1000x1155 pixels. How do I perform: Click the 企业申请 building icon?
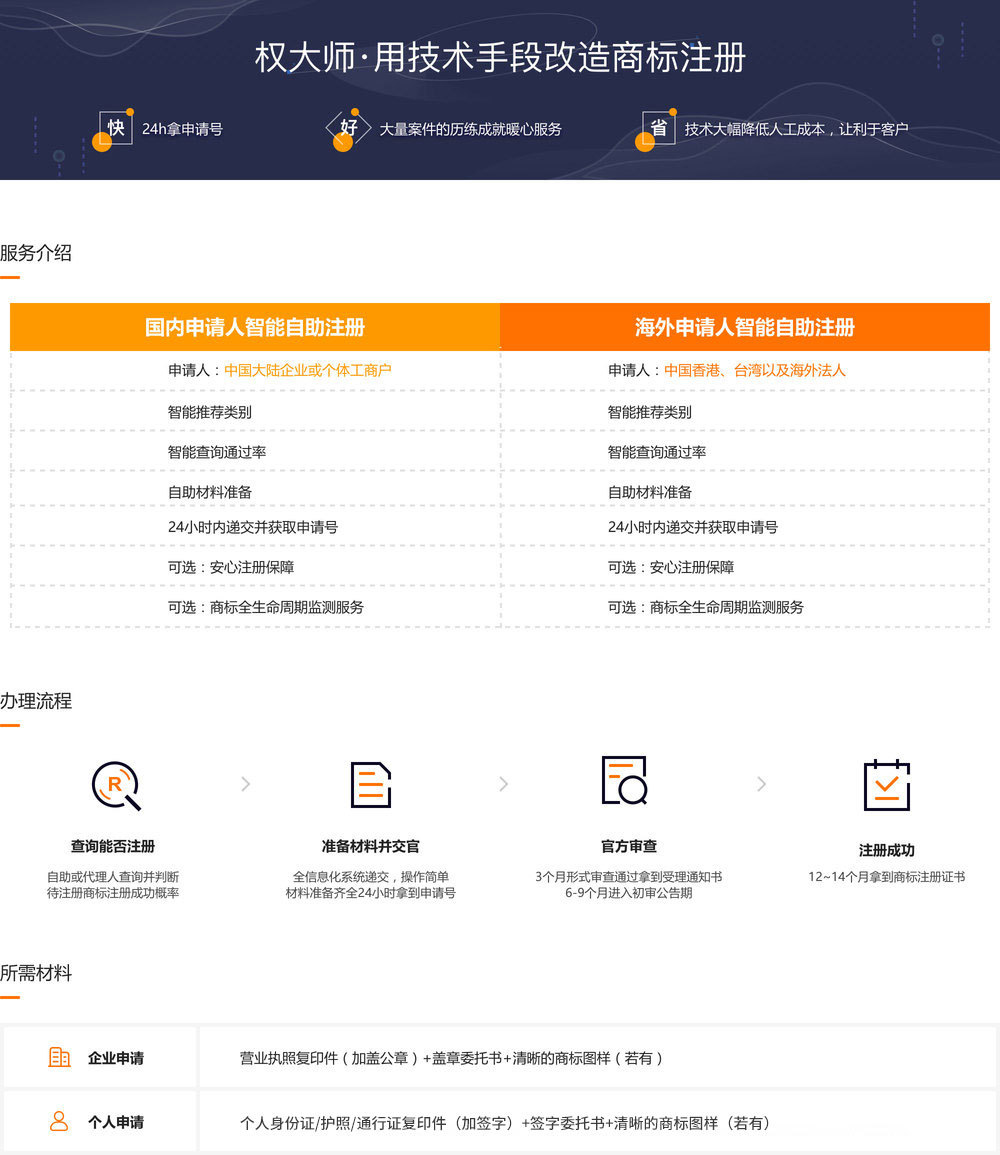point(59,1057)
